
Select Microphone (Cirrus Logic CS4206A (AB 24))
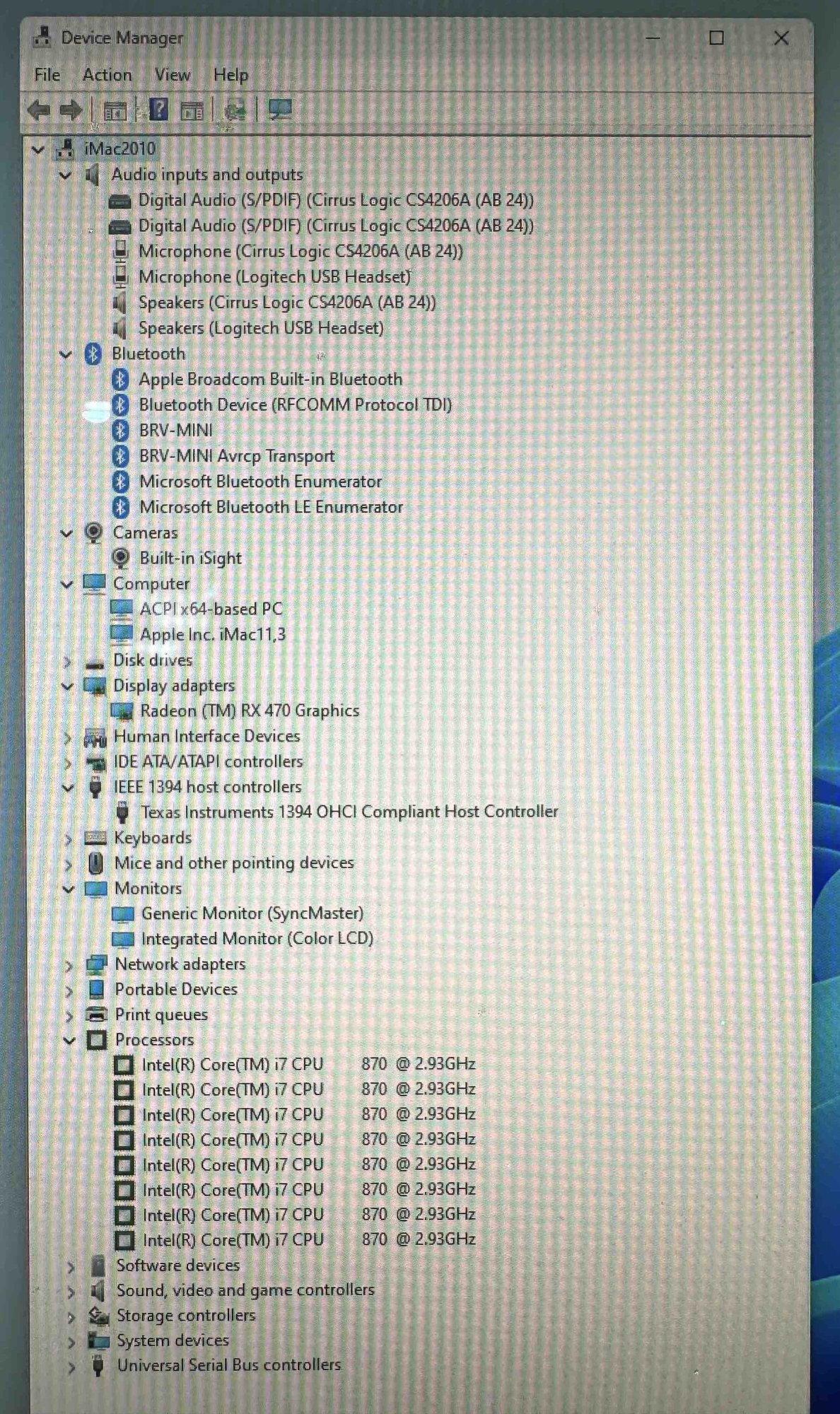301,251
